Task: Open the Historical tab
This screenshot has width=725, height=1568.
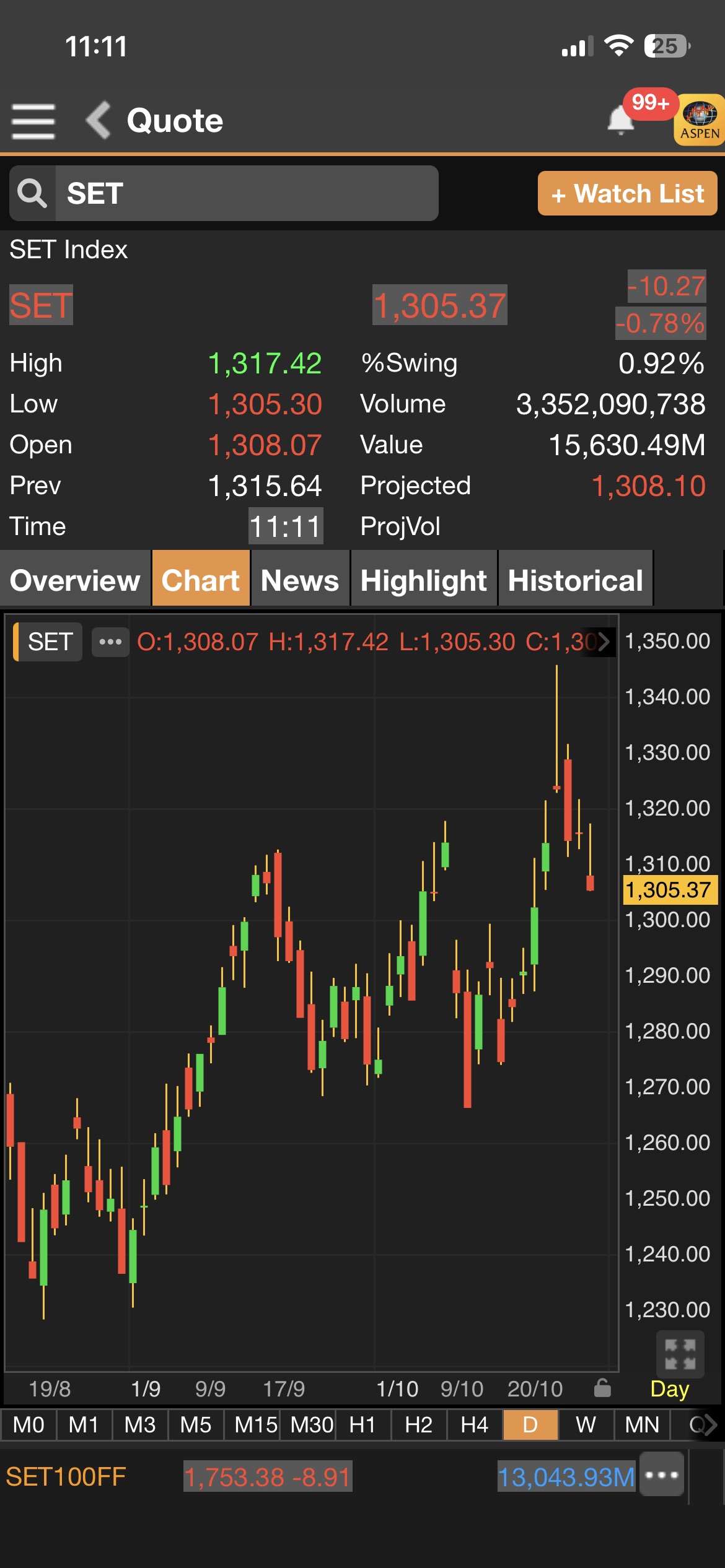Action: pos(575,580)
